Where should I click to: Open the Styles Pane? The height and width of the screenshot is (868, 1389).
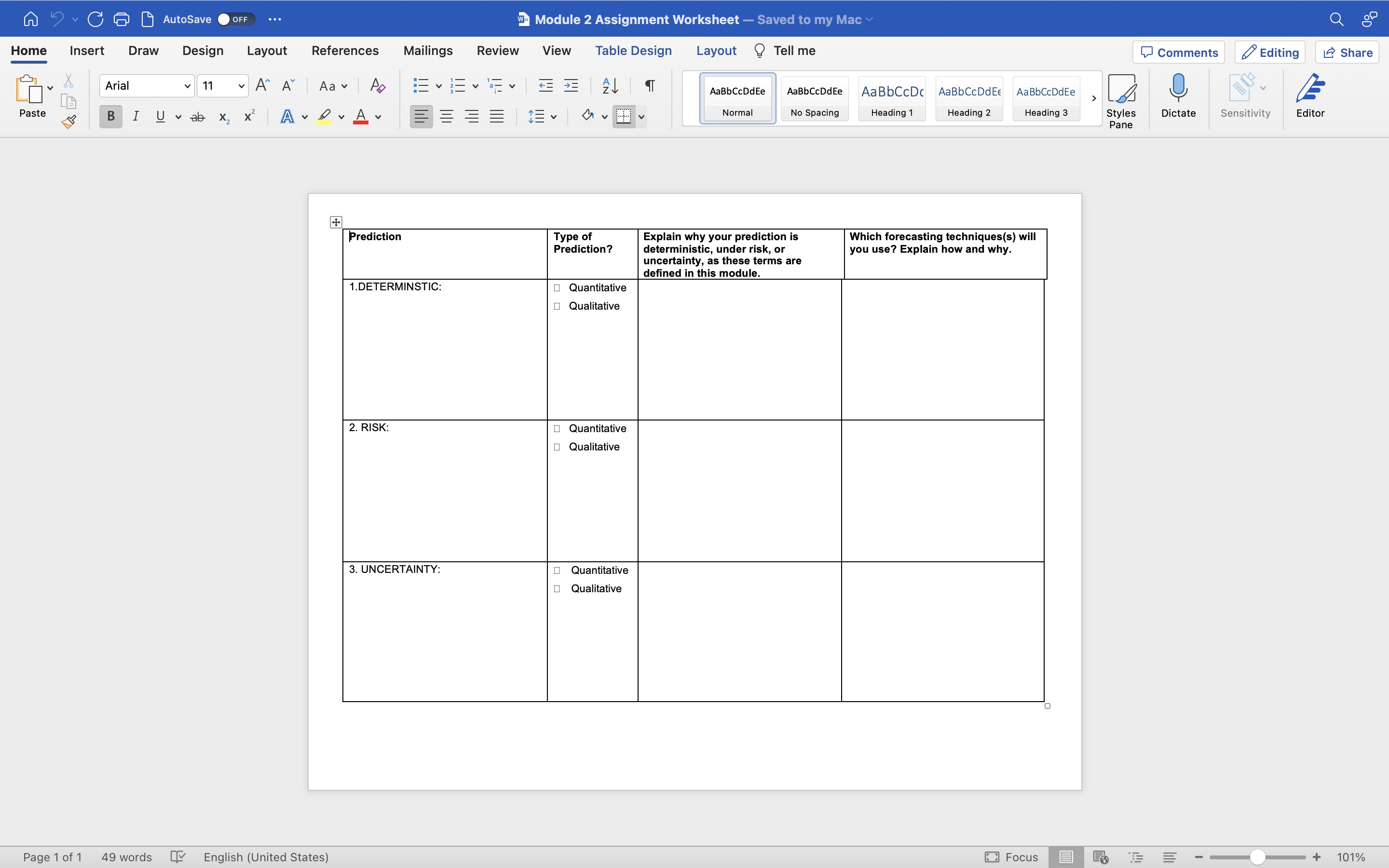point(1120,101)
